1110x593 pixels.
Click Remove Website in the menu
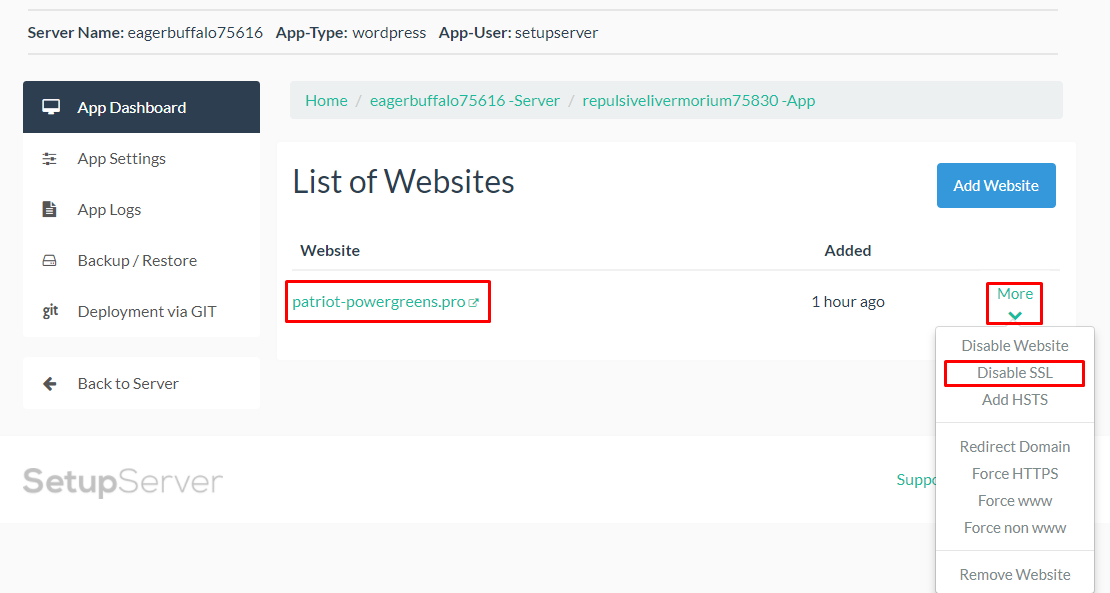tap(1014, 574)
